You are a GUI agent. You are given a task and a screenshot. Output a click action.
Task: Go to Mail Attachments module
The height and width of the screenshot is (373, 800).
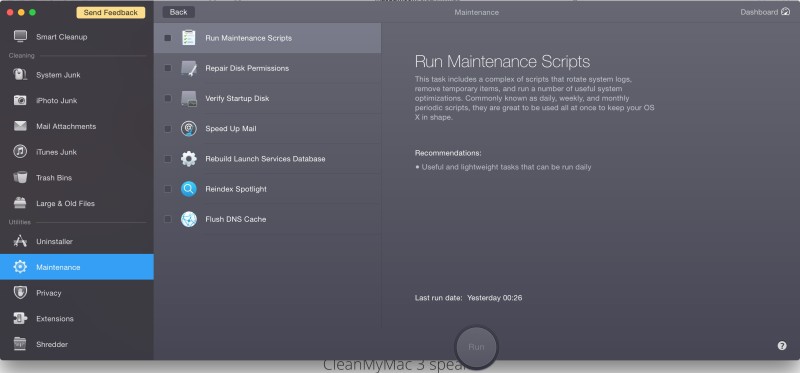(x=77, y=126)
